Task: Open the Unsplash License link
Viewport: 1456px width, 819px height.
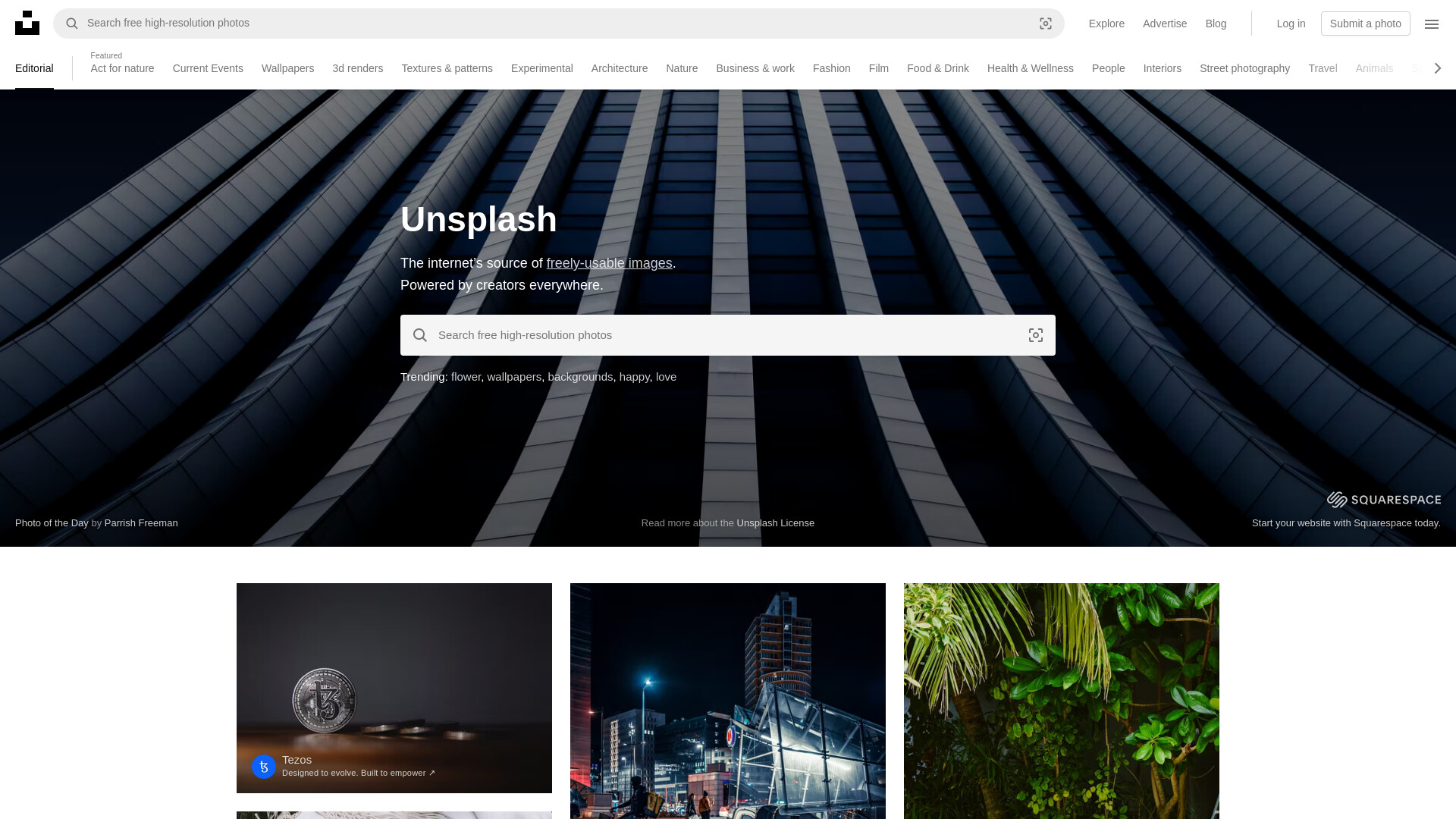Action: 775,523
